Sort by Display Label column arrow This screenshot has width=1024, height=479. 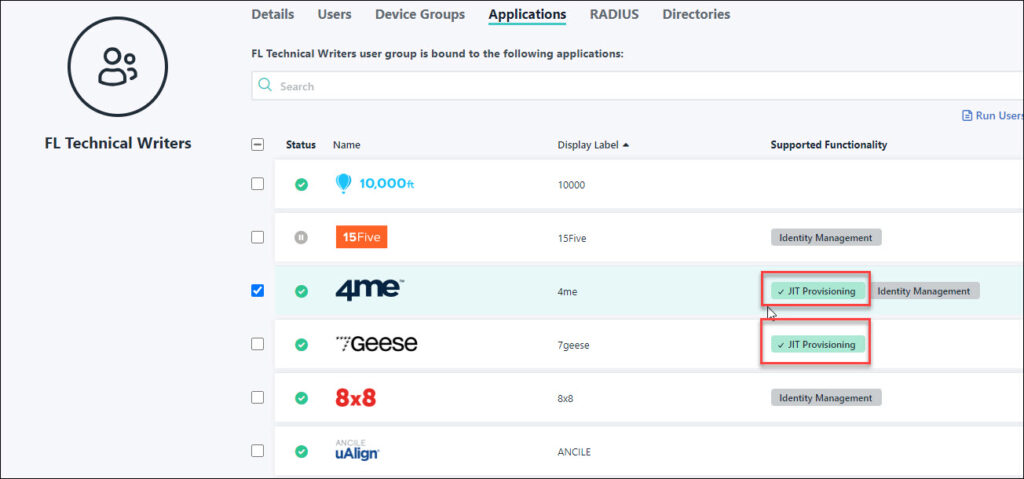click(626, 145)
